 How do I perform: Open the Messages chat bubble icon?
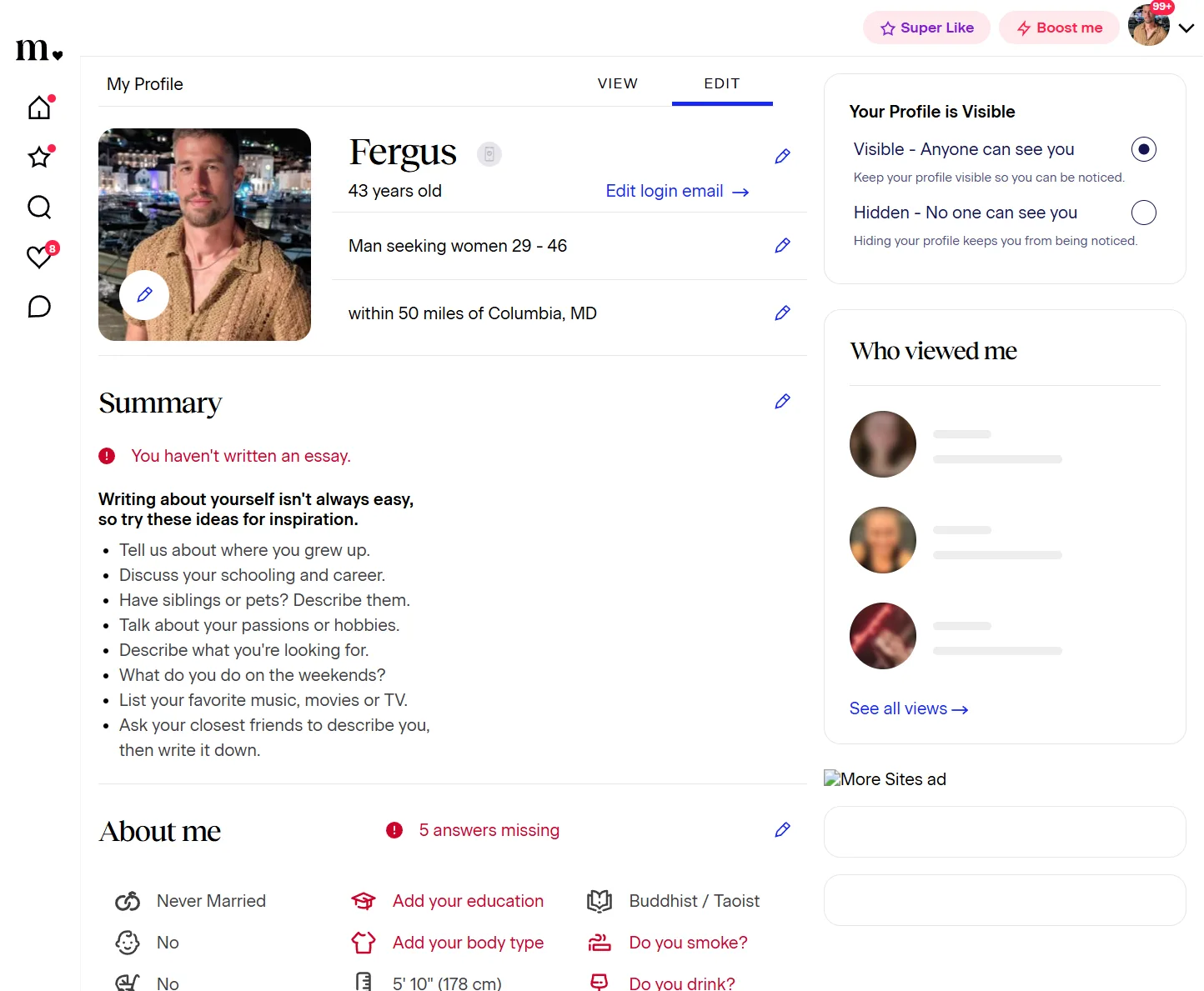coord(39,307)
